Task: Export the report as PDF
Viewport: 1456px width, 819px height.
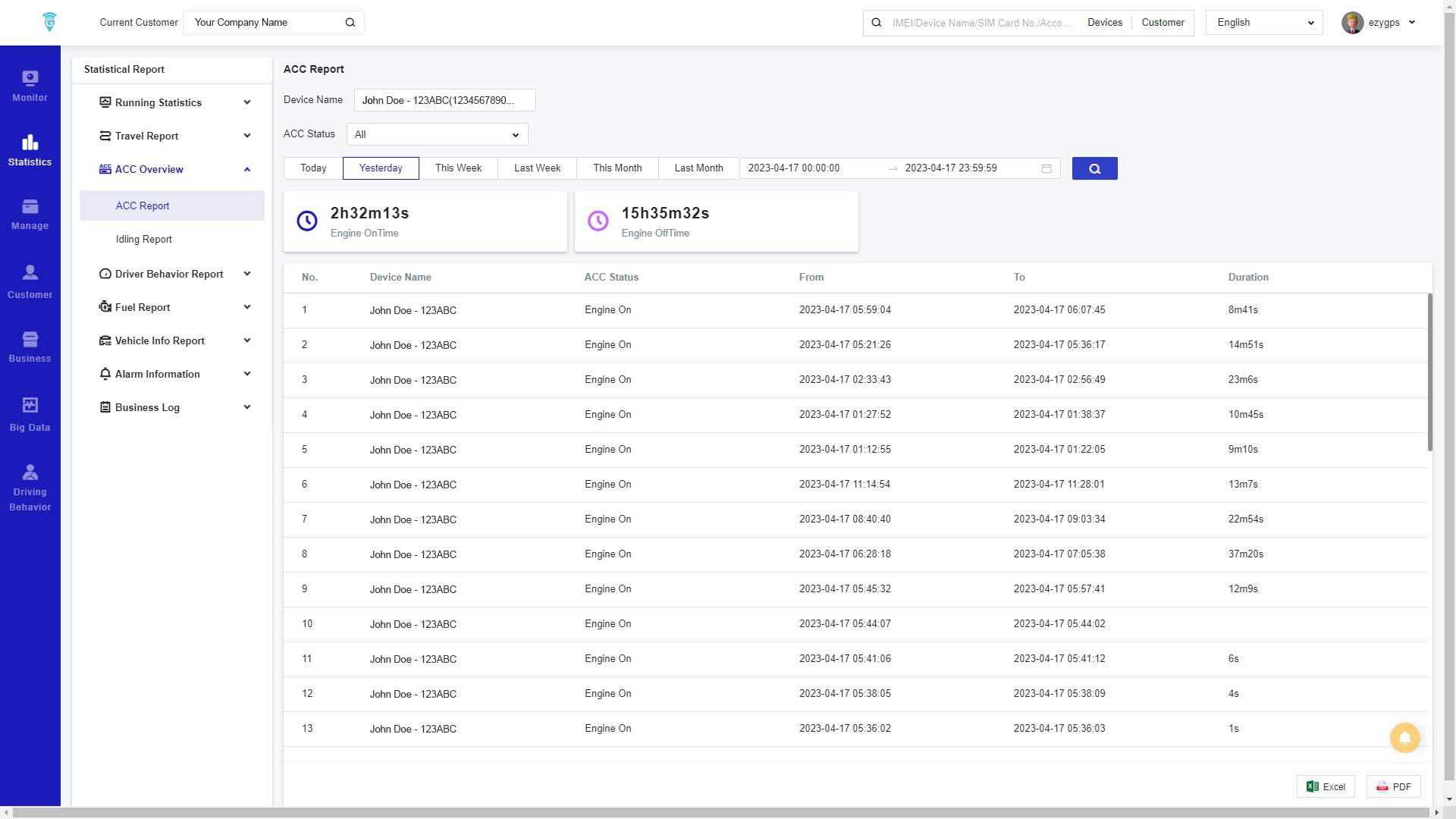Action: [1393, 786]
